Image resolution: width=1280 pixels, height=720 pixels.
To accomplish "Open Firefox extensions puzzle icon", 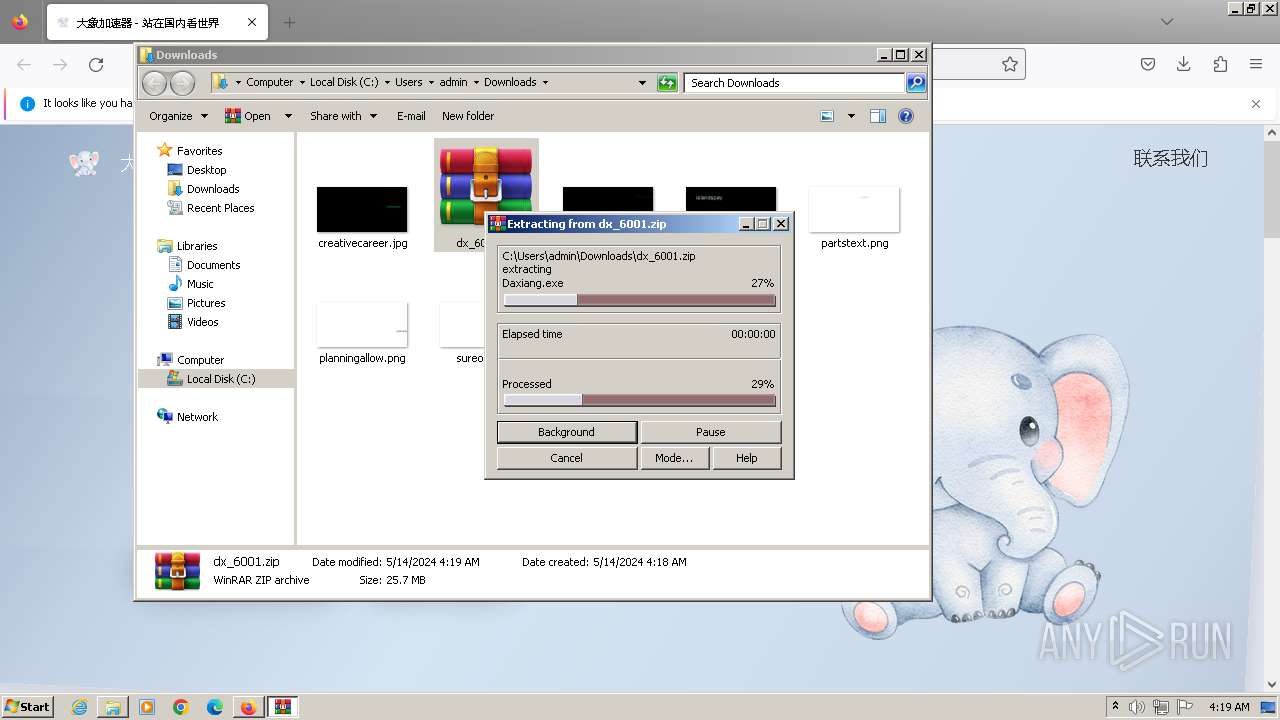I will tap(1220, 65).
